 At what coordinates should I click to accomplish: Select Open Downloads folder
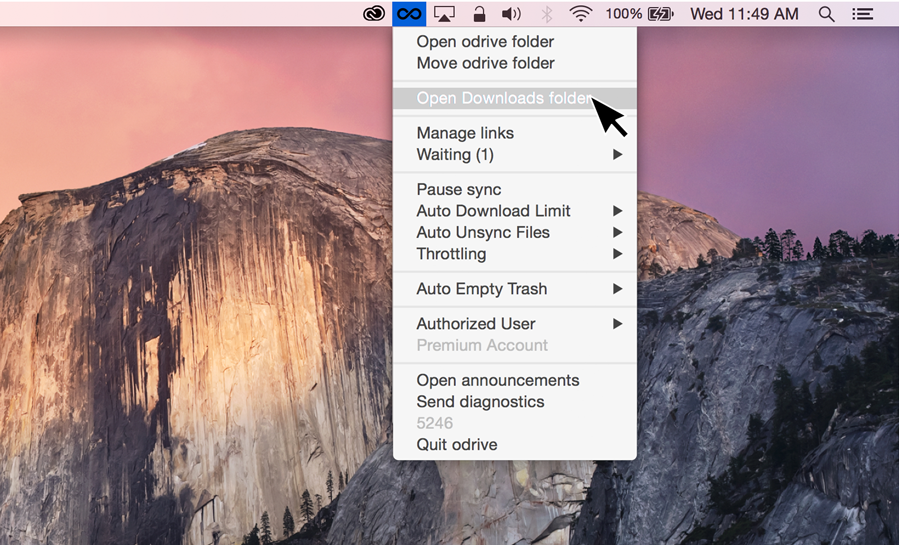(515, 98)
